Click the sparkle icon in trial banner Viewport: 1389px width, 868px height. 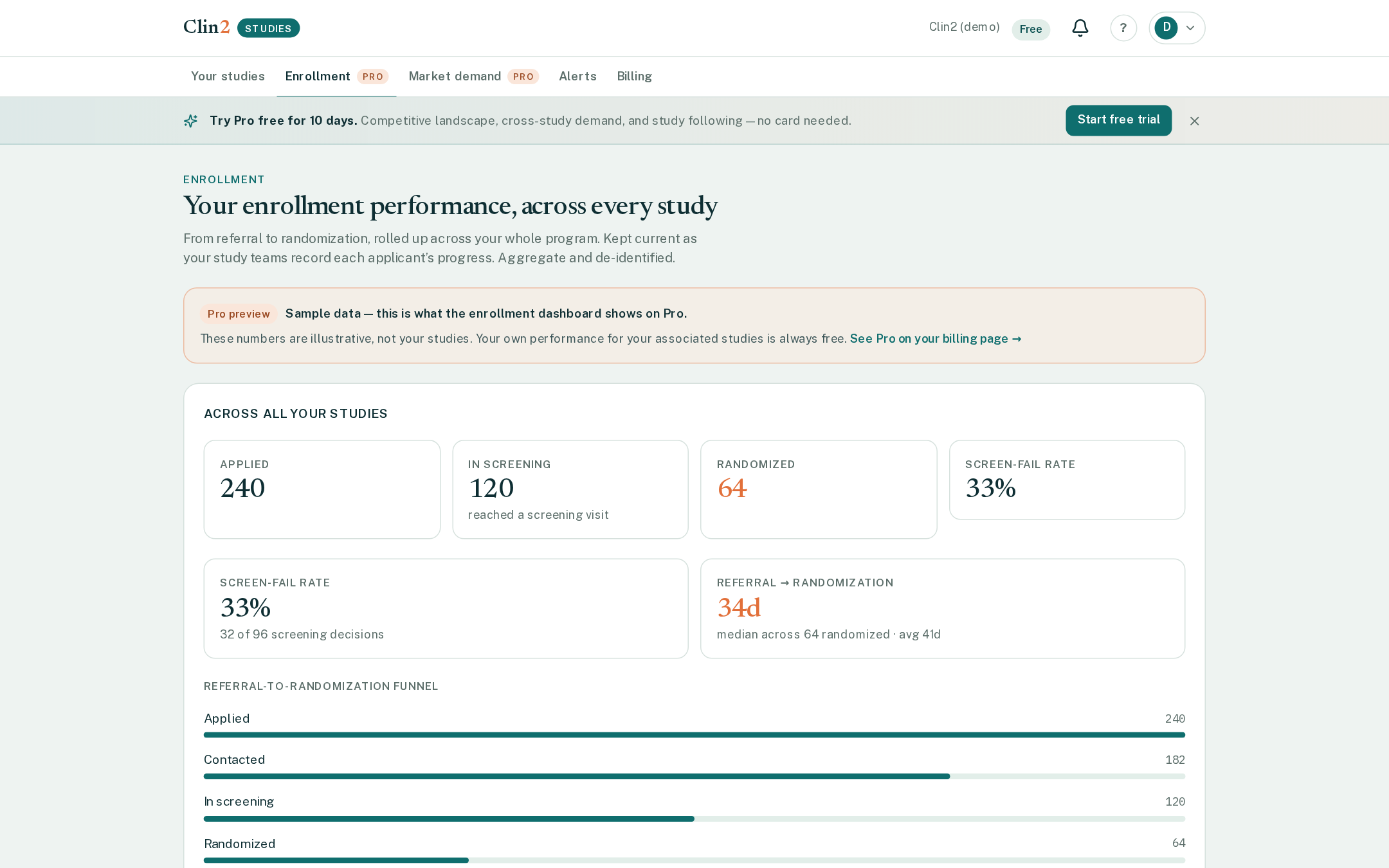pyautogui.click(x=190, y=121)
